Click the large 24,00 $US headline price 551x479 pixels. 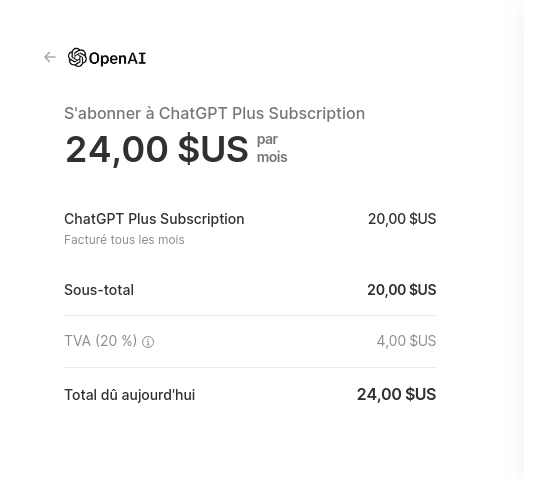click(157, 149)
